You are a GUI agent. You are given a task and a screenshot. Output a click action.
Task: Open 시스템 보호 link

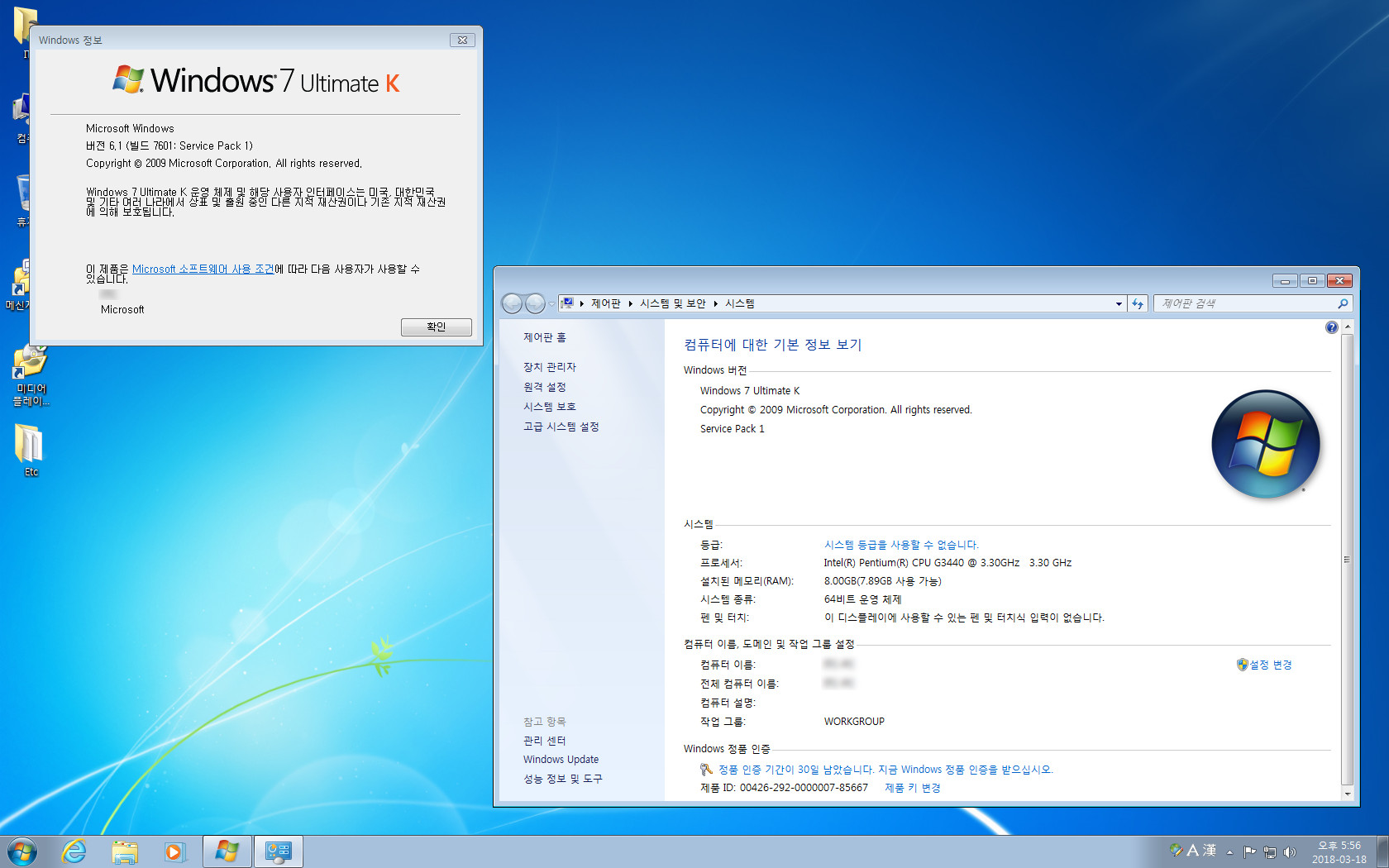click(x=549, y=407)
